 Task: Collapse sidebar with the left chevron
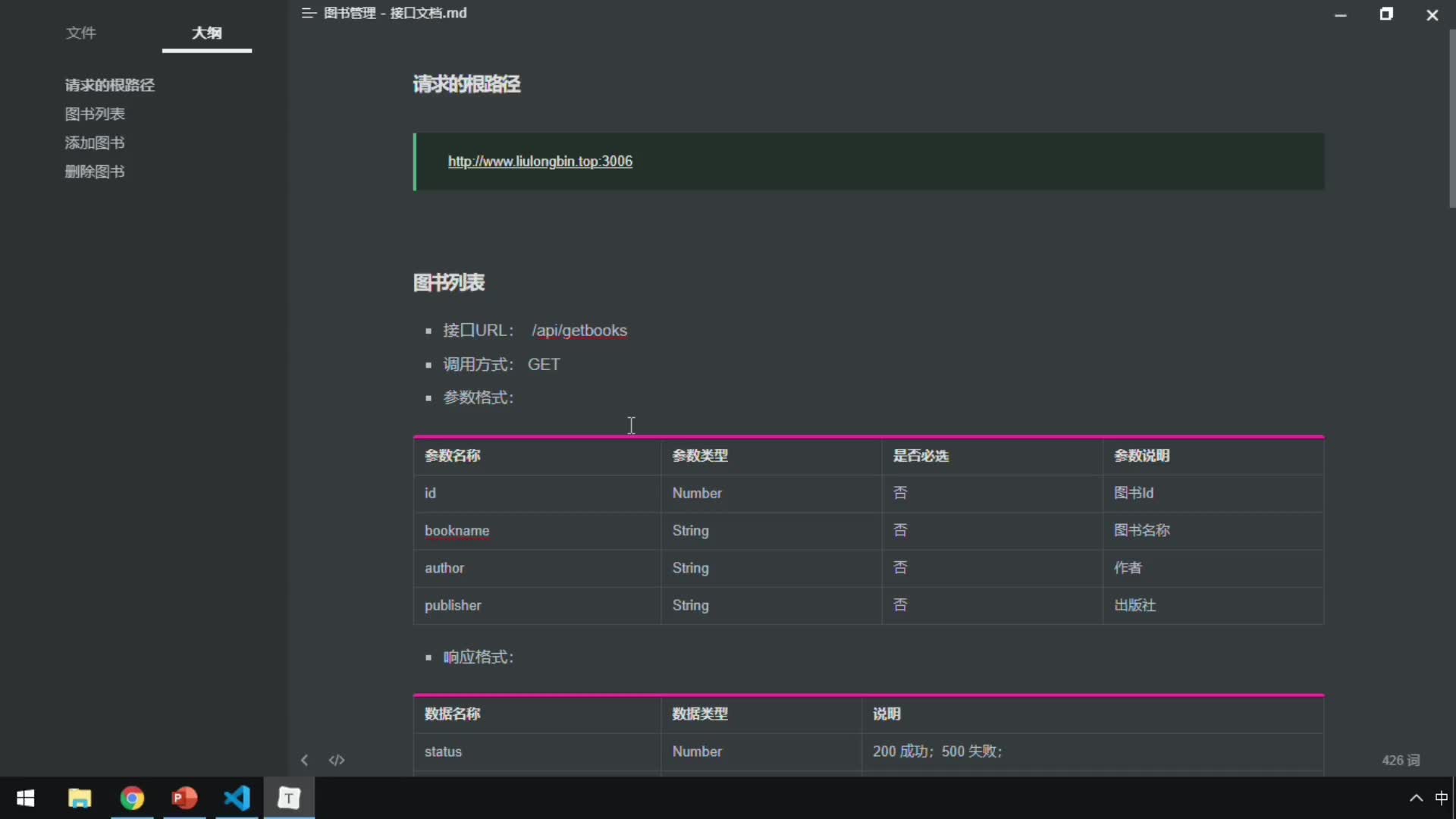pos(304,760)
